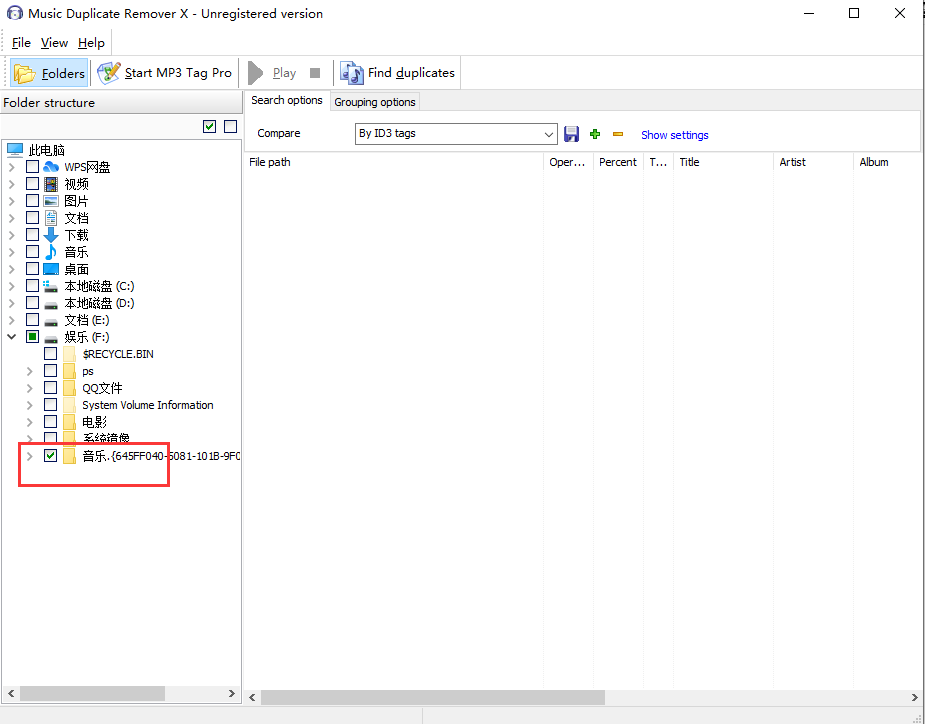
Task: Collapse the 娱乐 (F:) drive node
Action: 12,337
